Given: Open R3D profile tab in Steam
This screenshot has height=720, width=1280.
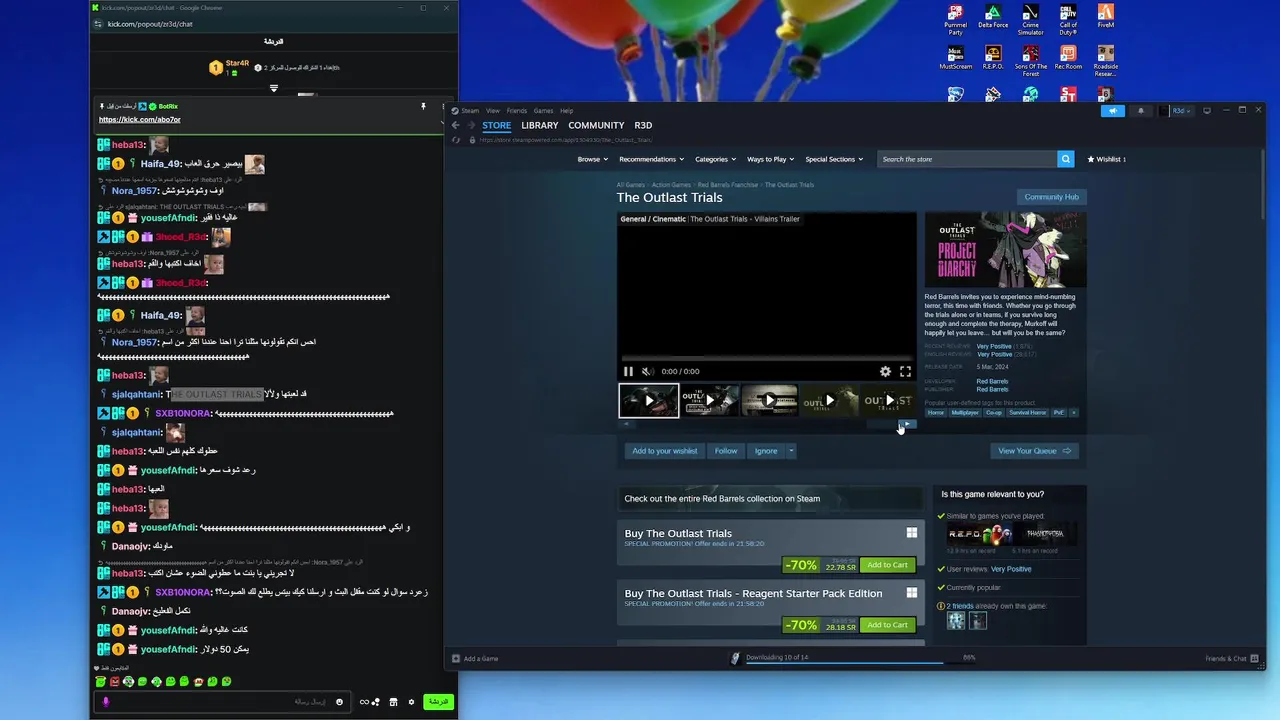Looking at the screenshot, I should click(643, 125).
